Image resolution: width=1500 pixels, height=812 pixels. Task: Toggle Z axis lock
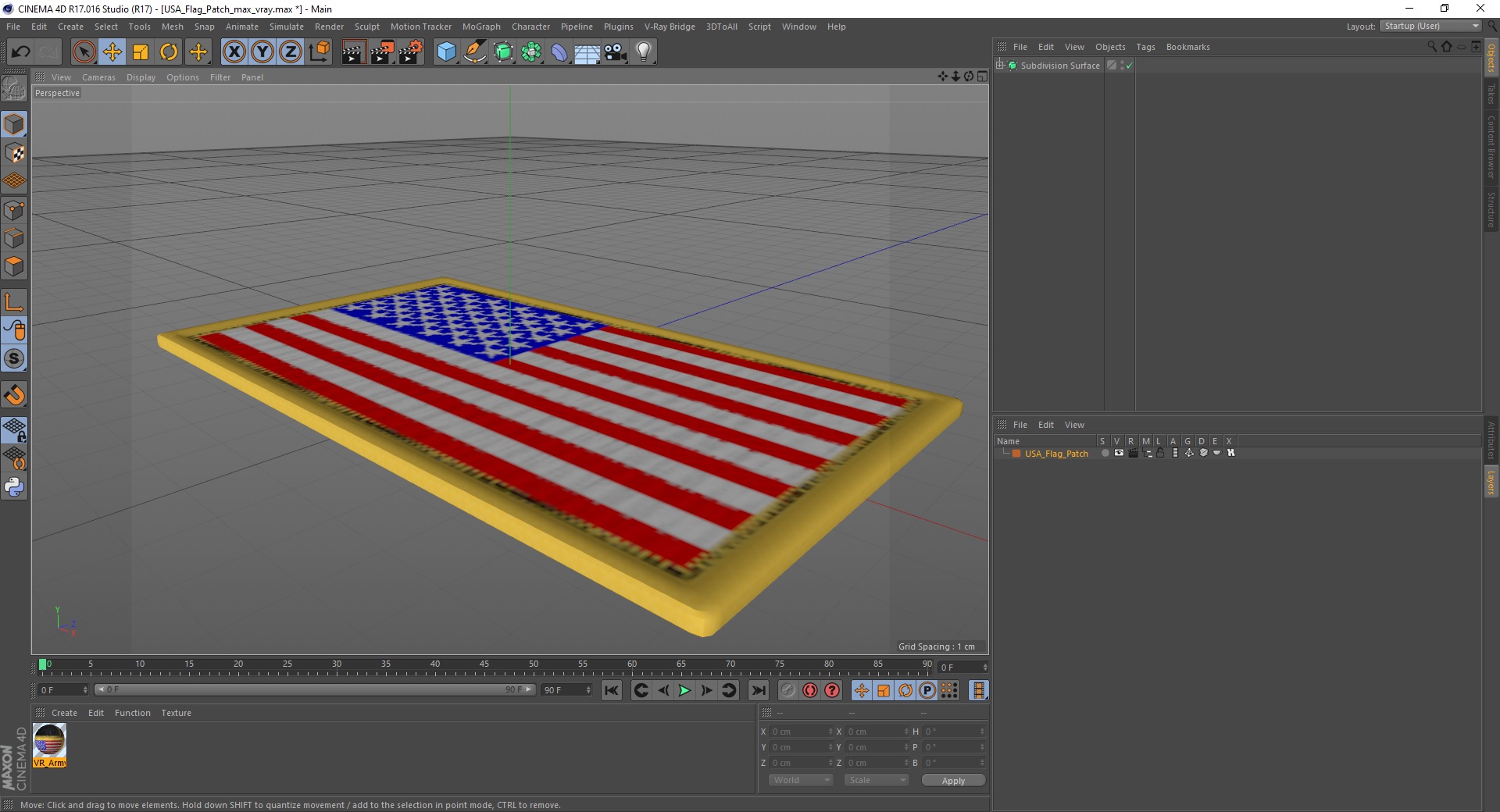(291, 52)
